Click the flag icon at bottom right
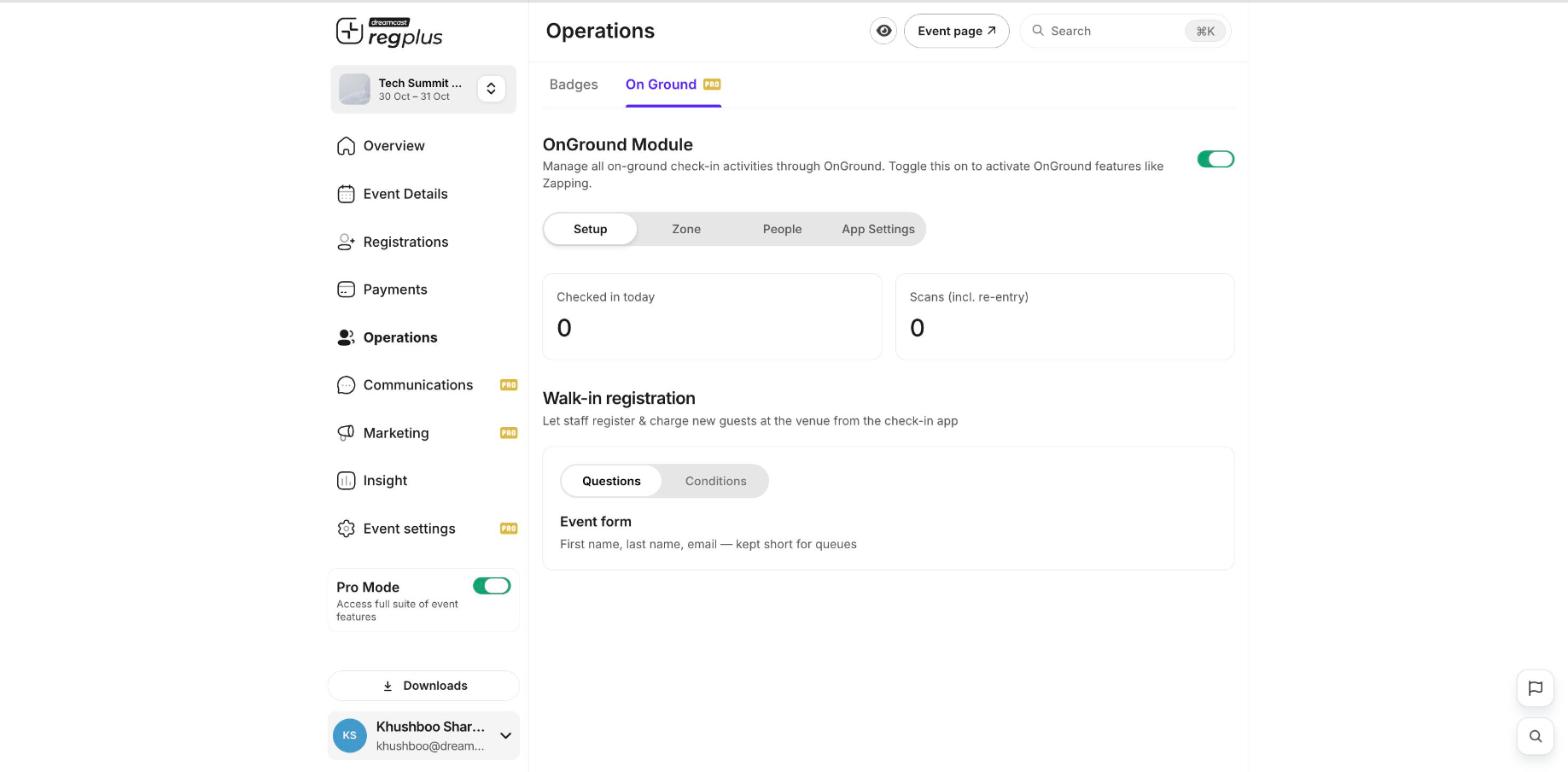This screenshot has height=772, width=1568. (x=1535, y=688)
